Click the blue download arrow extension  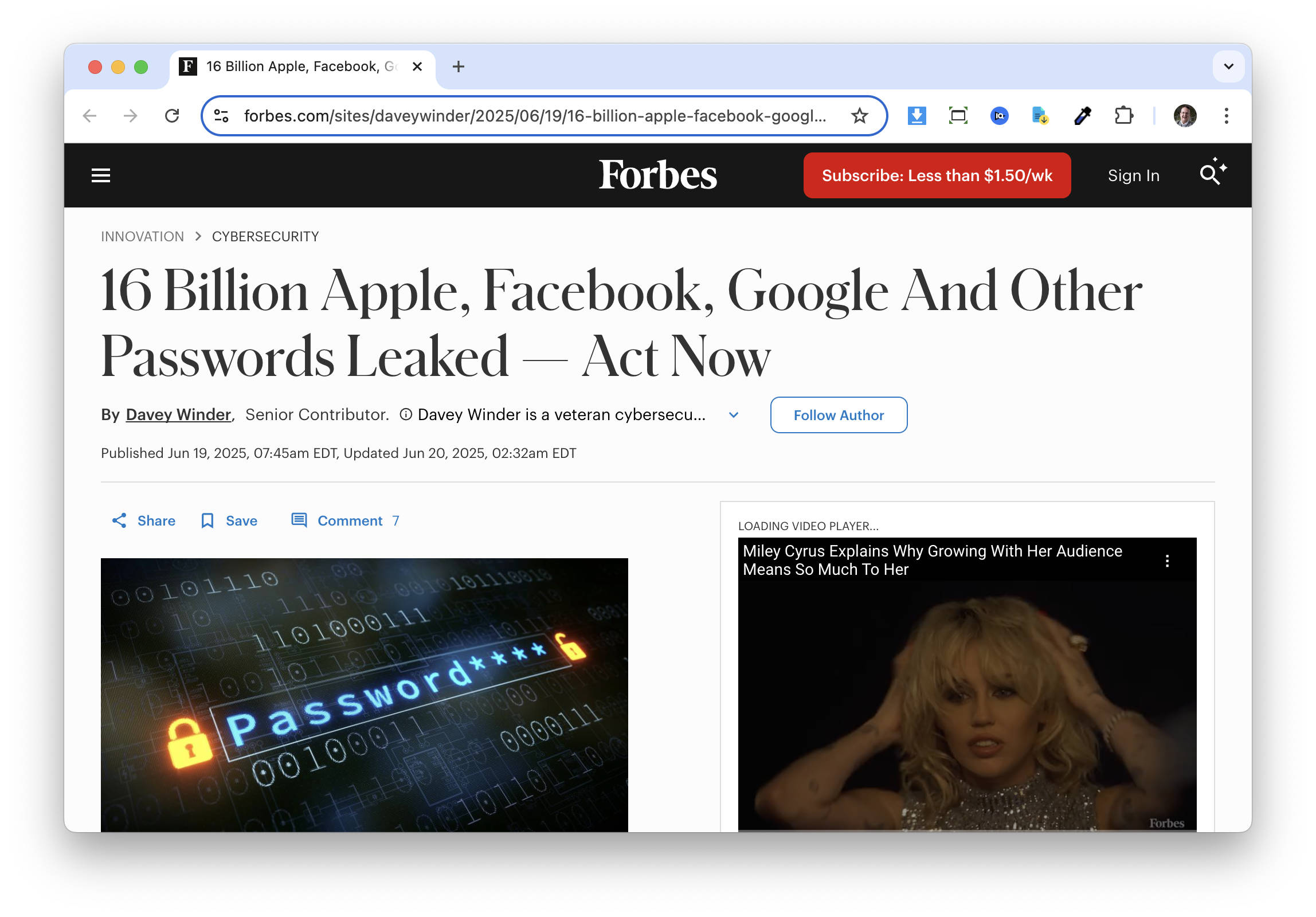(x=917, y=116)
